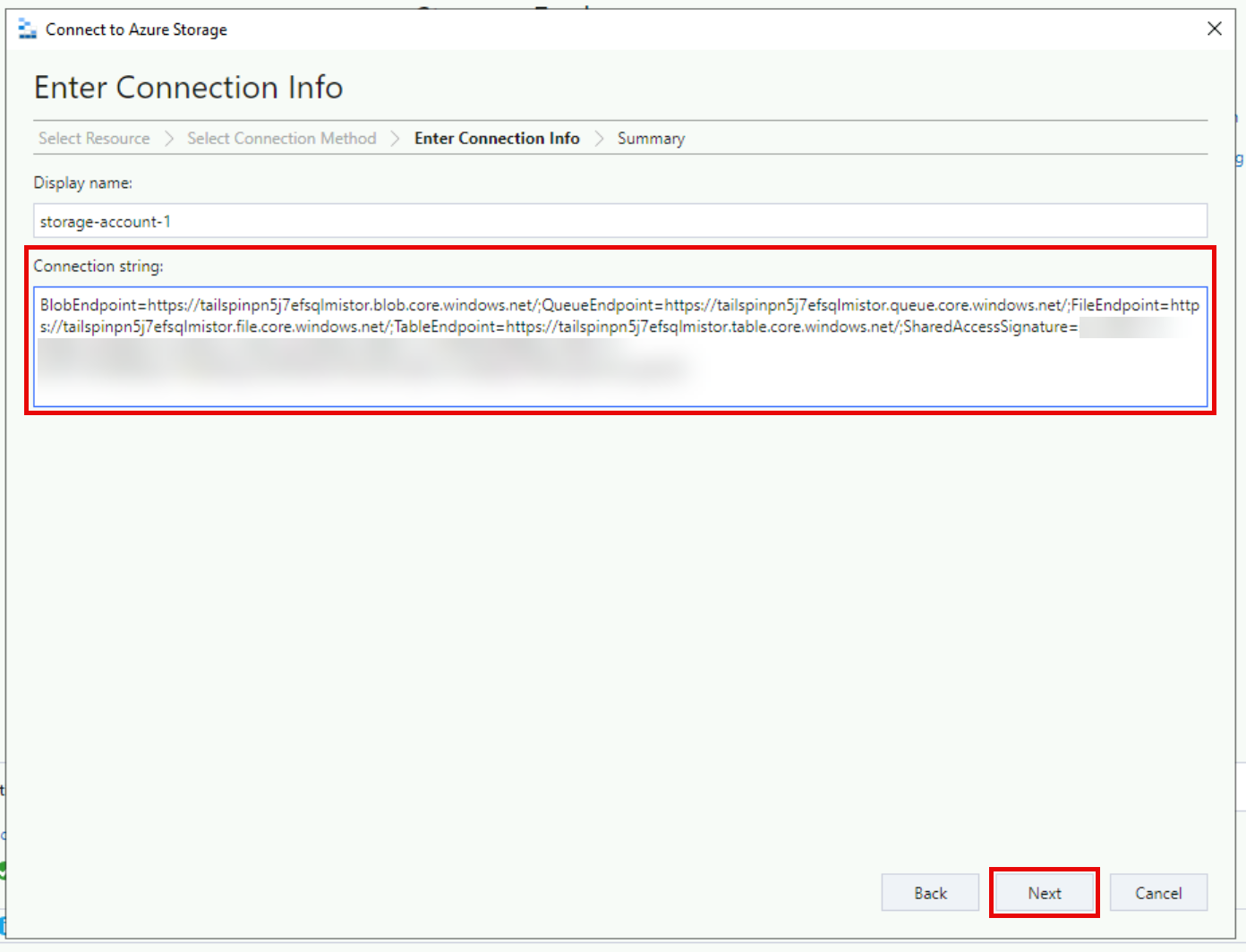Click the BlobEndpoint text in connection string
This screenshot has height=952, width=1246.
(88, 305)
